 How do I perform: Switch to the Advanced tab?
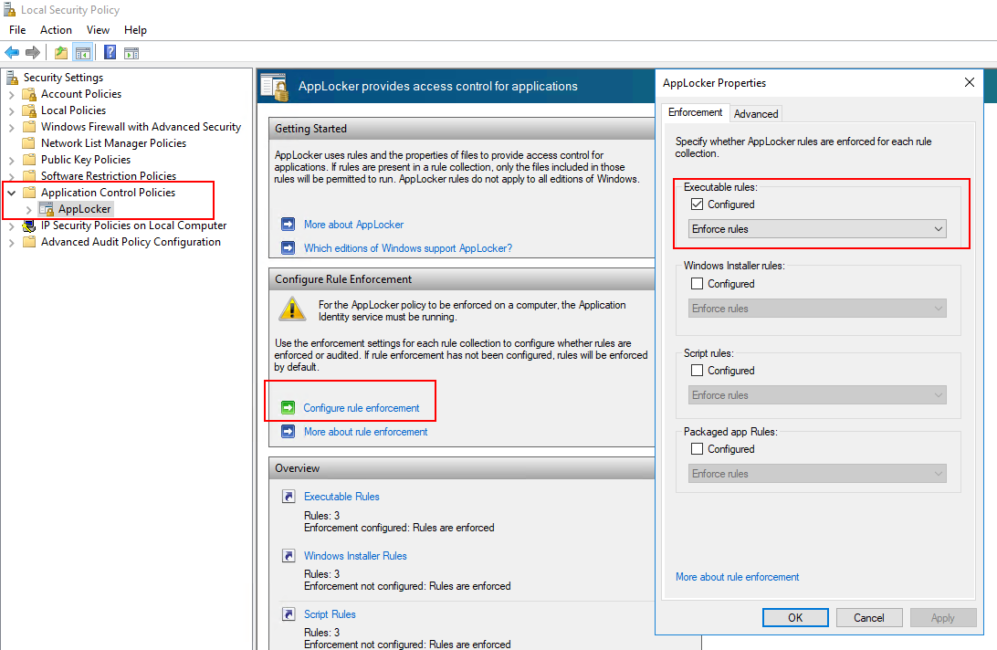(756, 113)
